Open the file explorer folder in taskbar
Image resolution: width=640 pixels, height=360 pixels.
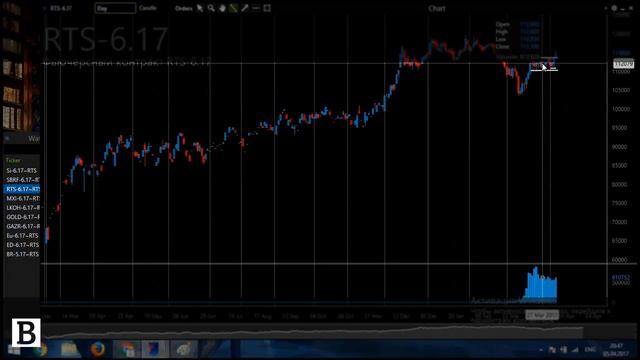pyautogui.click(x=71, y=350)
